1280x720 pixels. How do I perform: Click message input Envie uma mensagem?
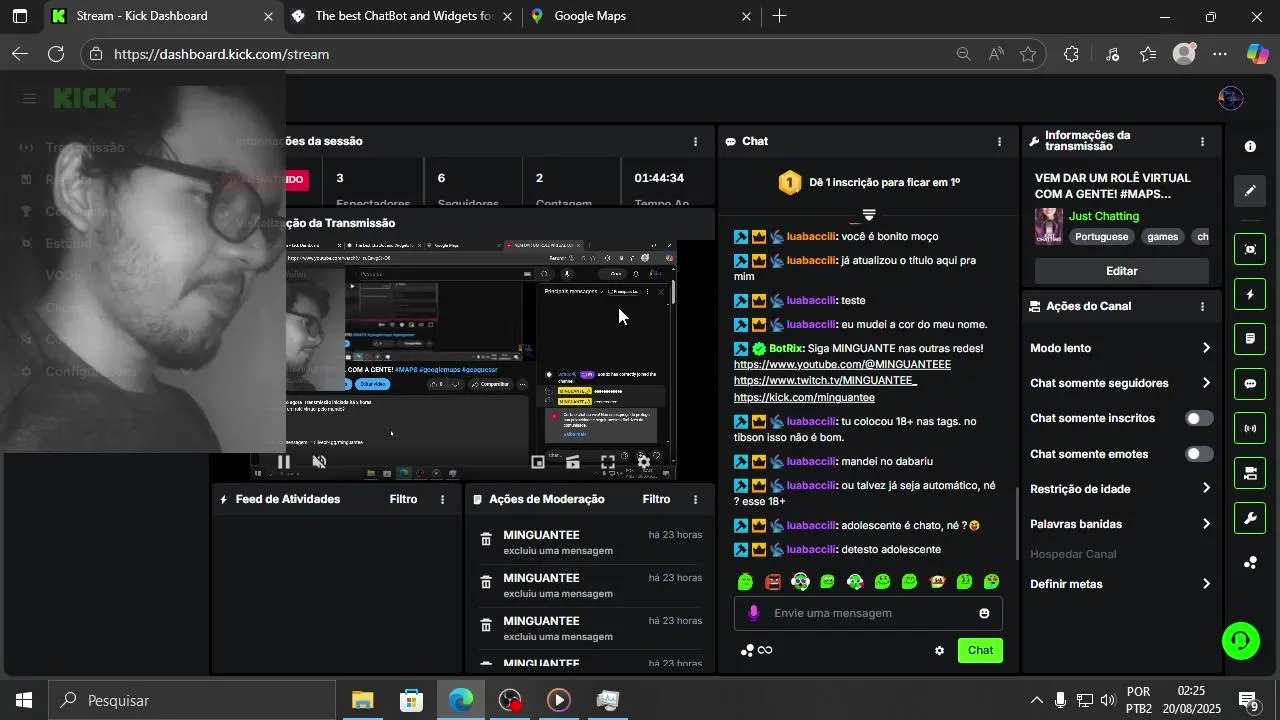[x=868, y=613]
